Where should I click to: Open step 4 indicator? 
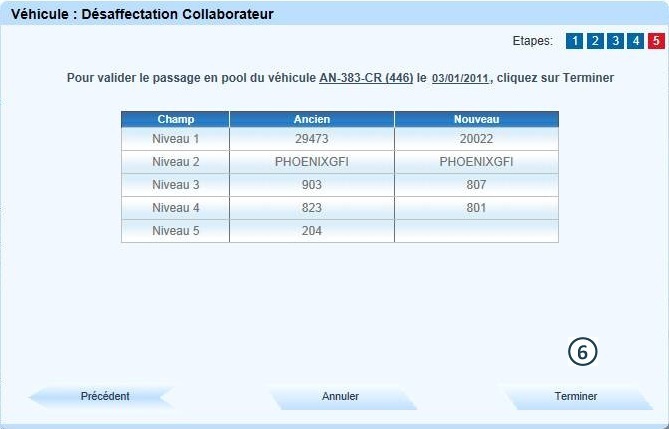point(635,41)
